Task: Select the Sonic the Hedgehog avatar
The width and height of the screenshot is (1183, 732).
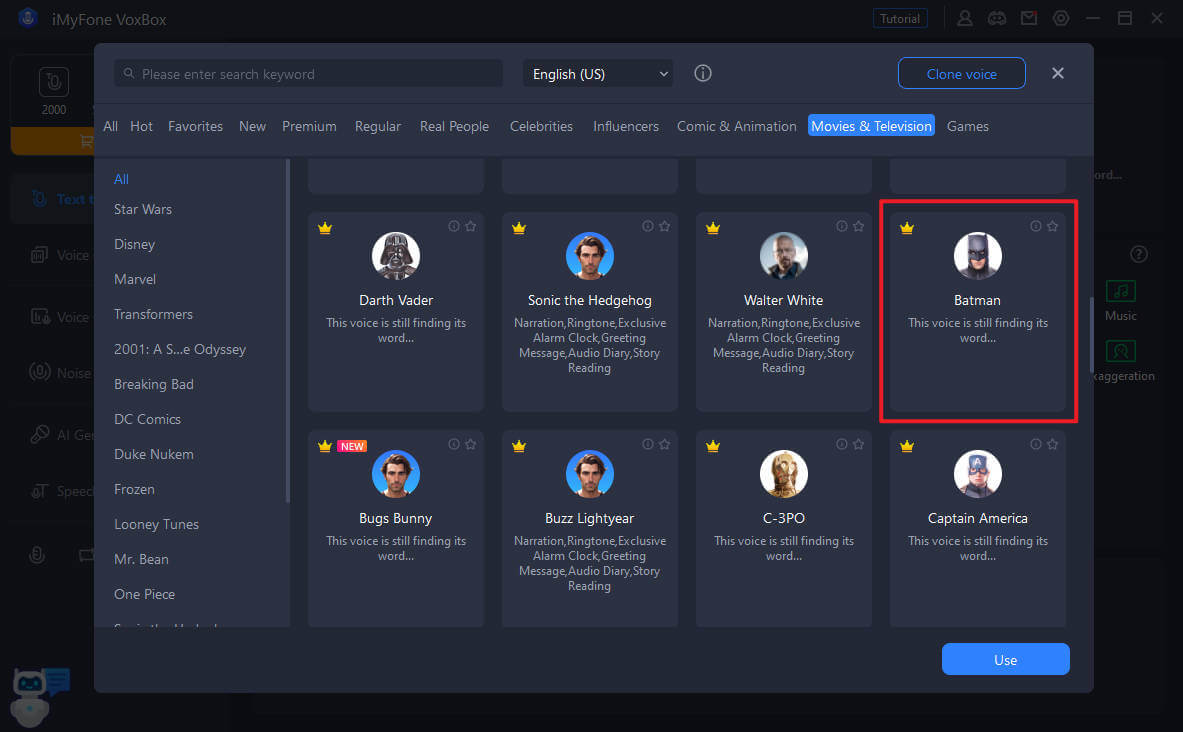Action: click(x=590, y=256)
